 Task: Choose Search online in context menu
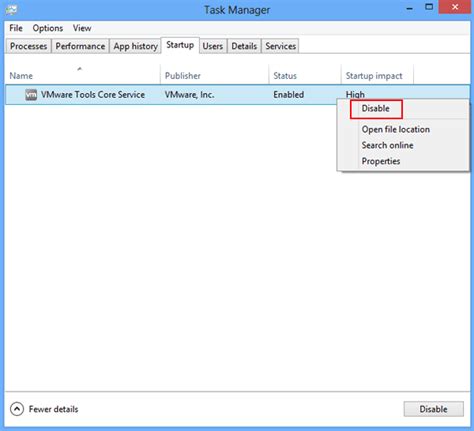[x=387, y=145]
